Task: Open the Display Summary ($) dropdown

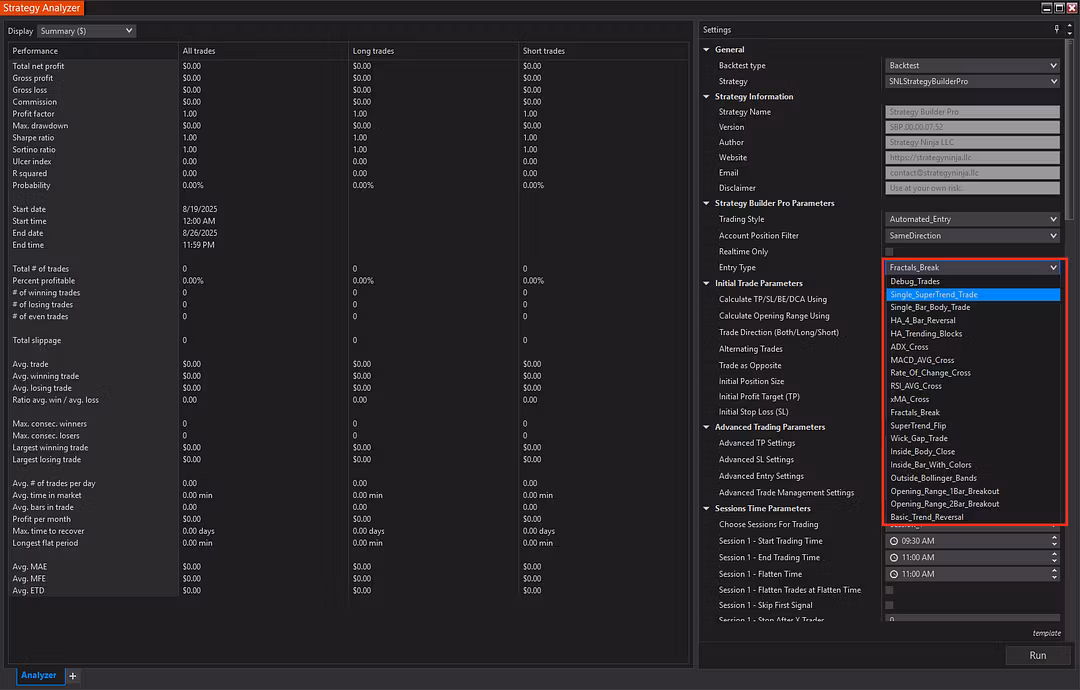Action: [x=86, y=31]
